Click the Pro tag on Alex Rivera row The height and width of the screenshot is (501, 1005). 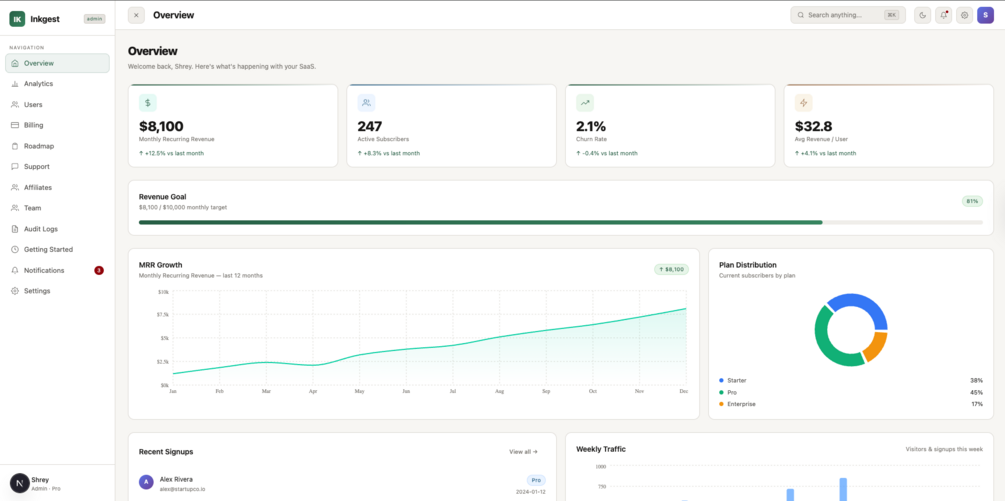pos(536,480)
